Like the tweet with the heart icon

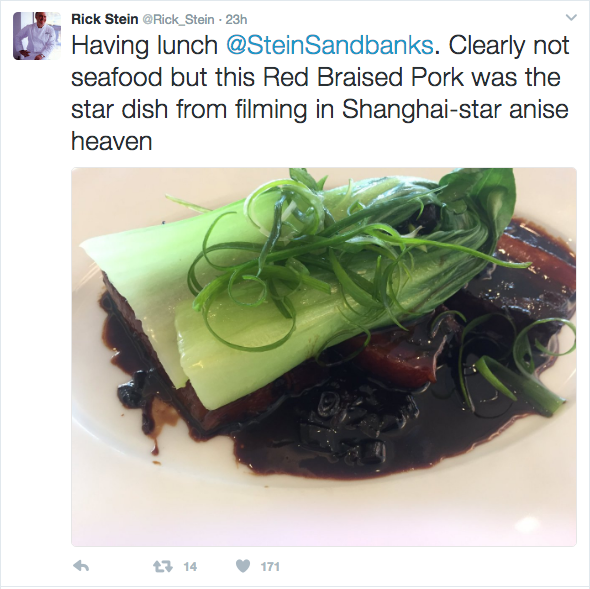(243, 566)
